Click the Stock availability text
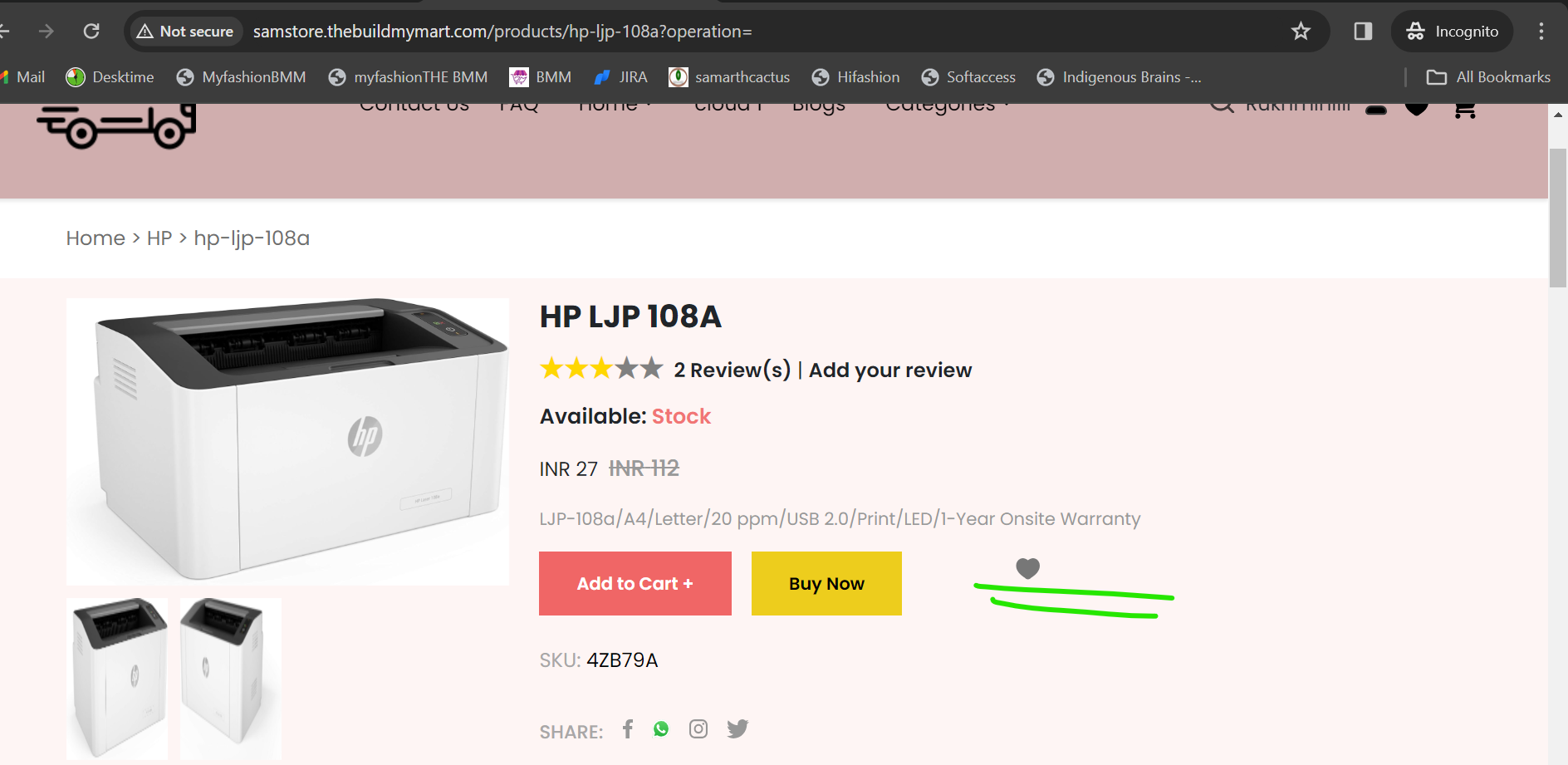Viewport: 1568px width, 765px height. (x=681, y=416)
